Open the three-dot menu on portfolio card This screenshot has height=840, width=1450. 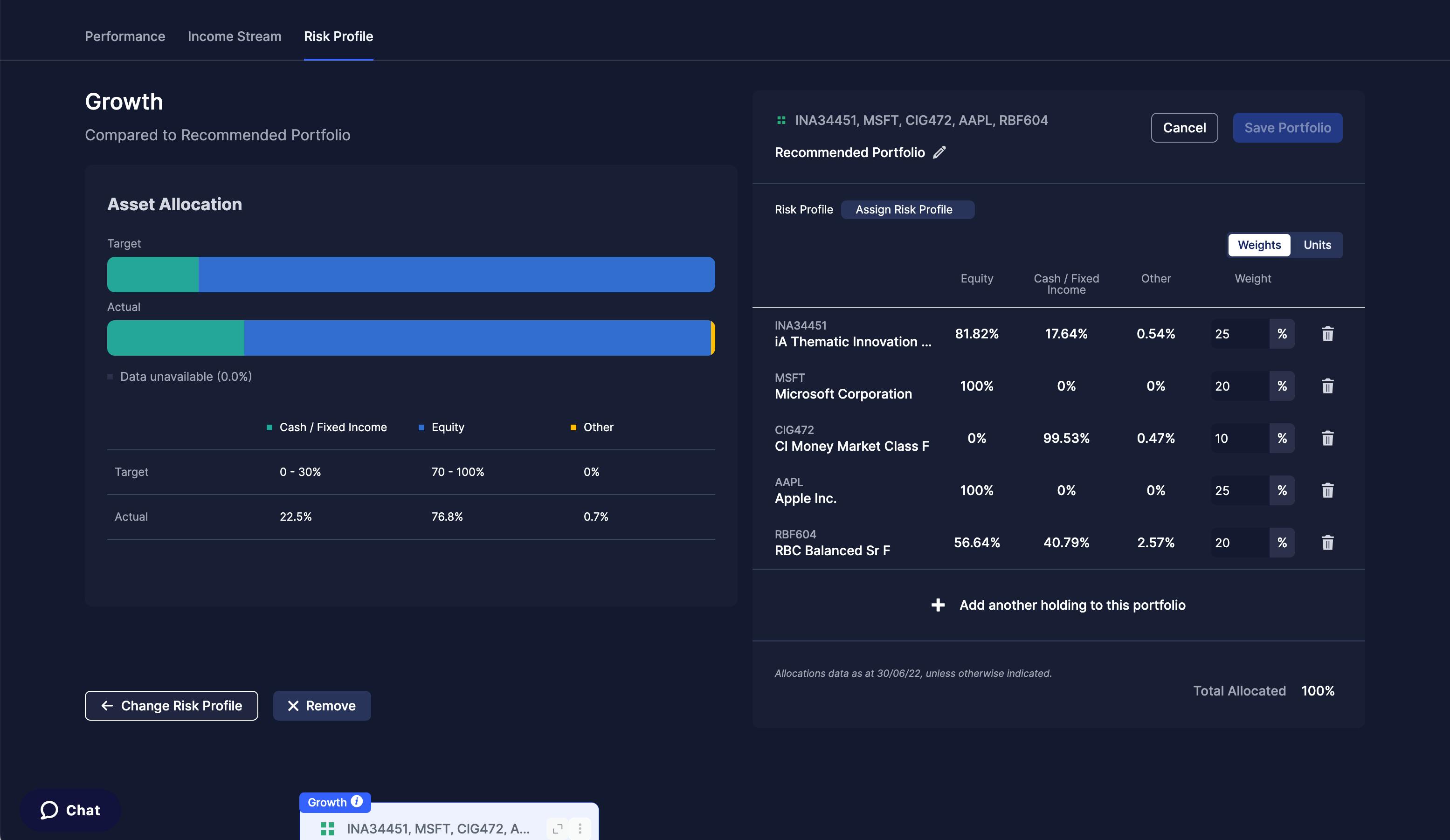[580, 829]
